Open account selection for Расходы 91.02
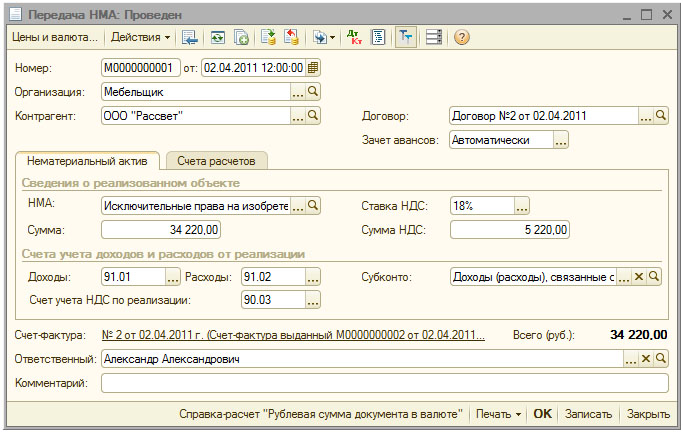683x434 pixels. click(x=313, y=277)
